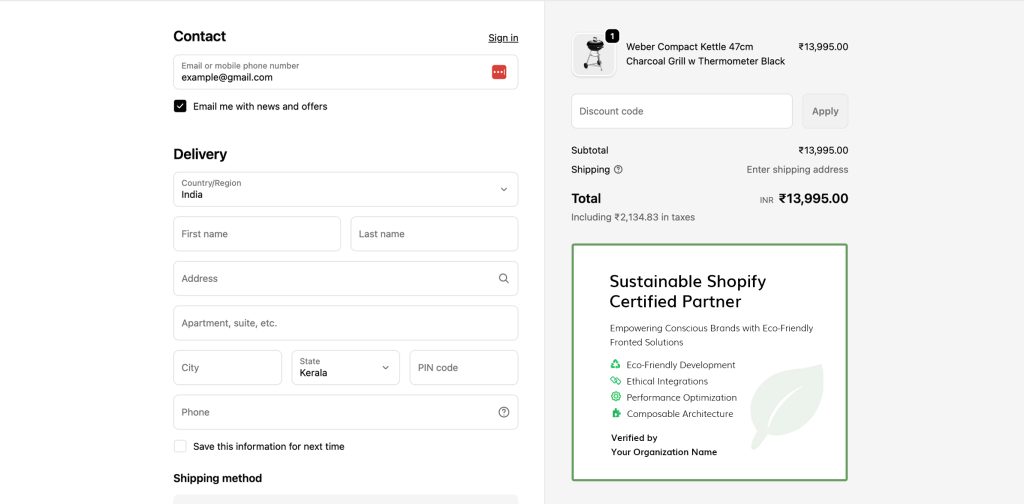This screenshot has height=504, width=1024.
Task: Click the Delivery section heading
Action: pyautogui.click(x=200, y=154)
